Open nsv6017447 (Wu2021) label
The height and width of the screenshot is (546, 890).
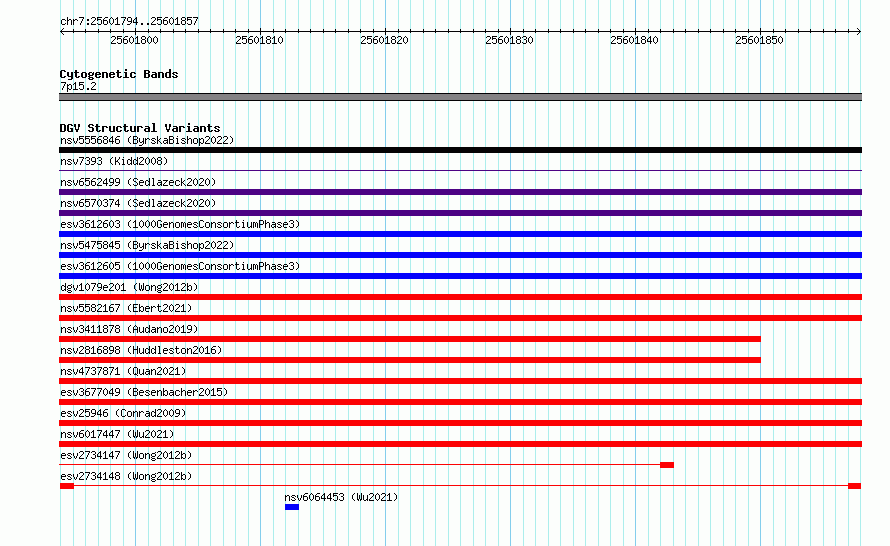point(117,434)
